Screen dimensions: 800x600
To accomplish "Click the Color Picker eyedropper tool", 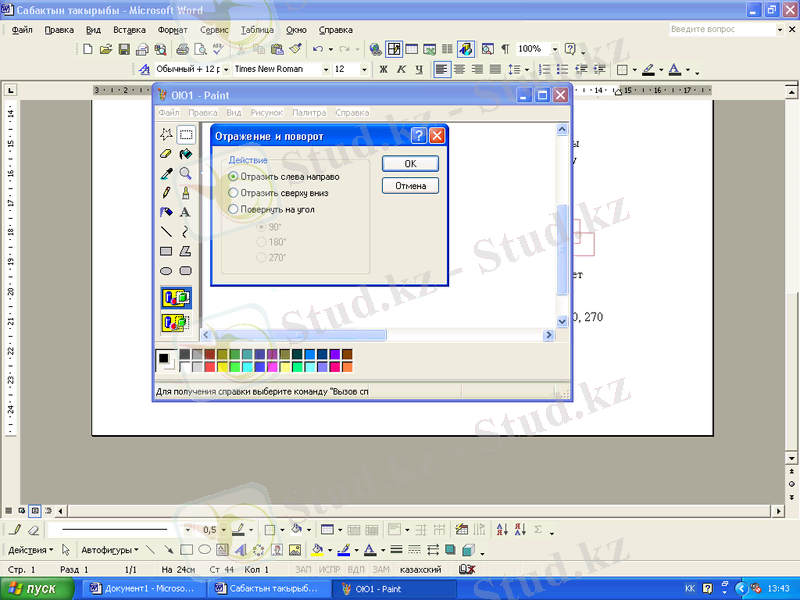I will (x=166, y=173).
